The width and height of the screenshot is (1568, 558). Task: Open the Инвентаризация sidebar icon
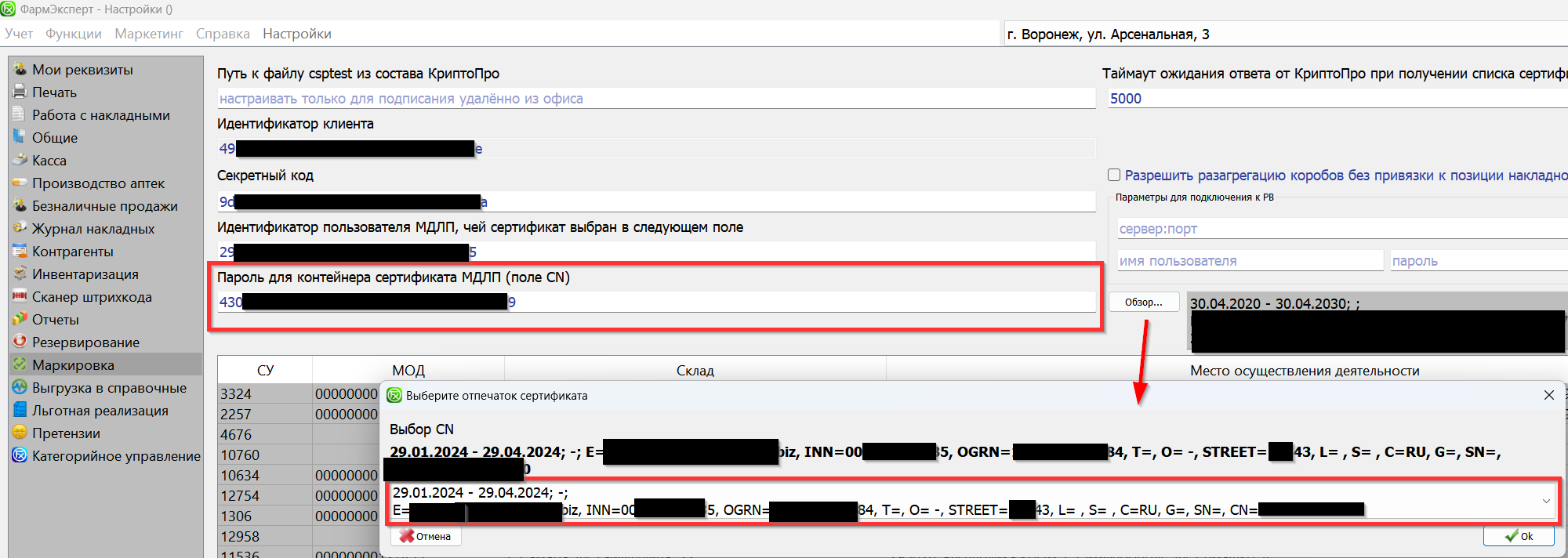pyautogui.click(x=20, y=274)
